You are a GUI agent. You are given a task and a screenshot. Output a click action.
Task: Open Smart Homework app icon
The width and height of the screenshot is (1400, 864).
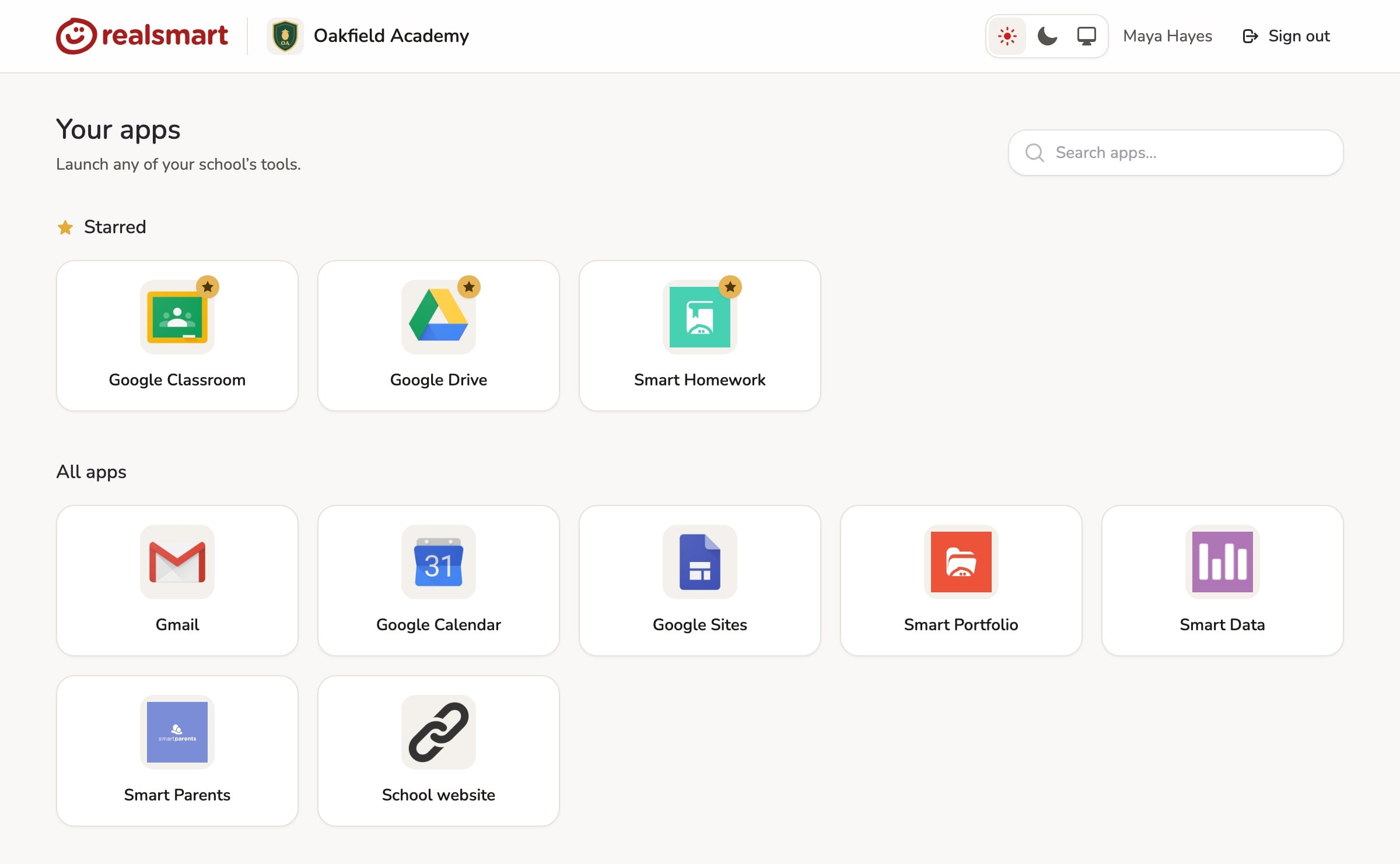point(700,317)
